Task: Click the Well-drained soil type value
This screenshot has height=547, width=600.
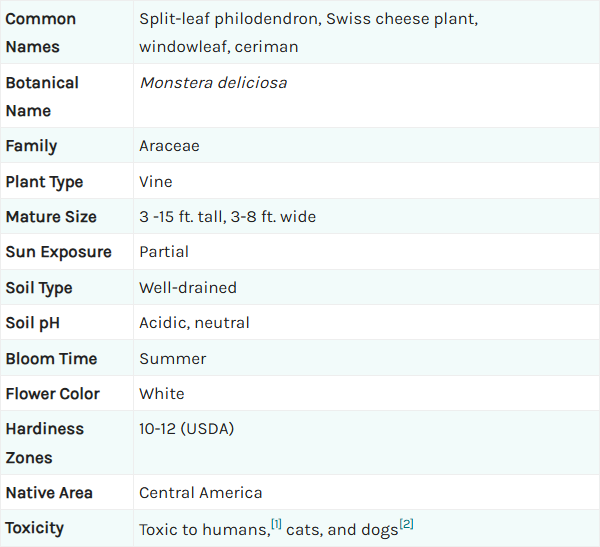Action: [188, 287]
